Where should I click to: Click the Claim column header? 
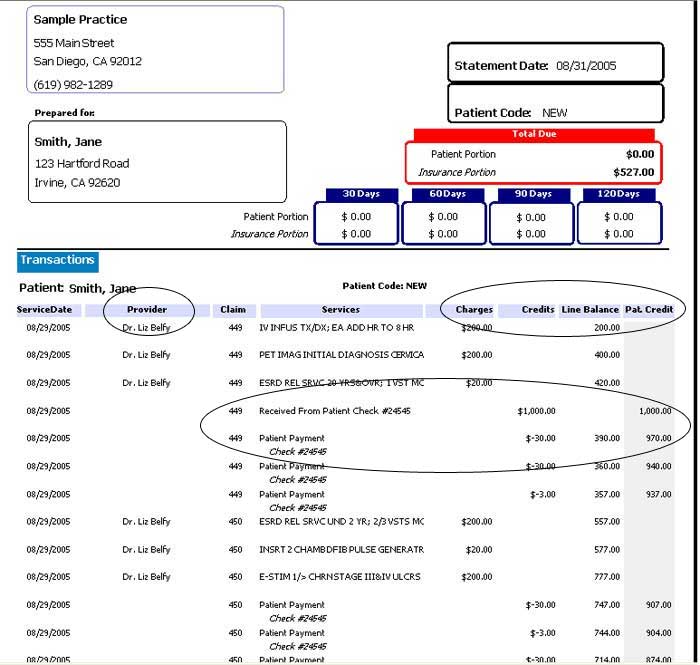[233, 310]
